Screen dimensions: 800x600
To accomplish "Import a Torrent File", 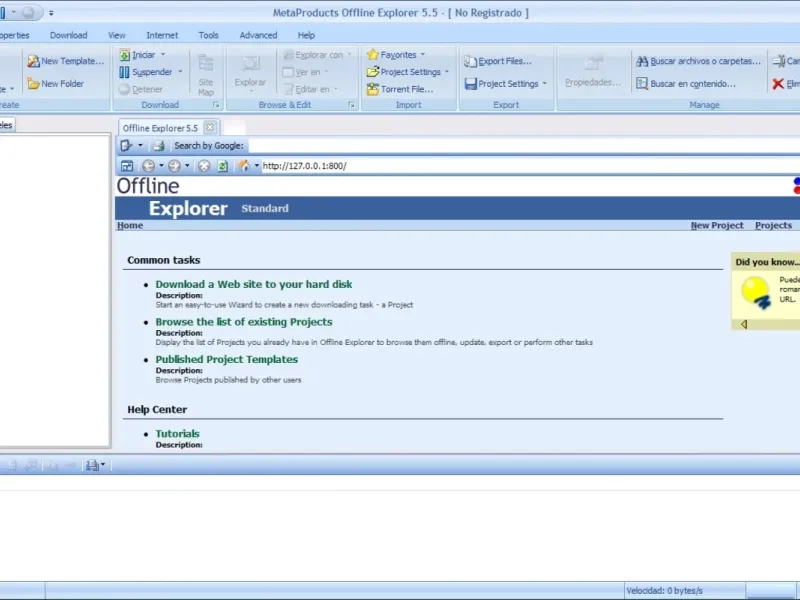I will 400,89.
